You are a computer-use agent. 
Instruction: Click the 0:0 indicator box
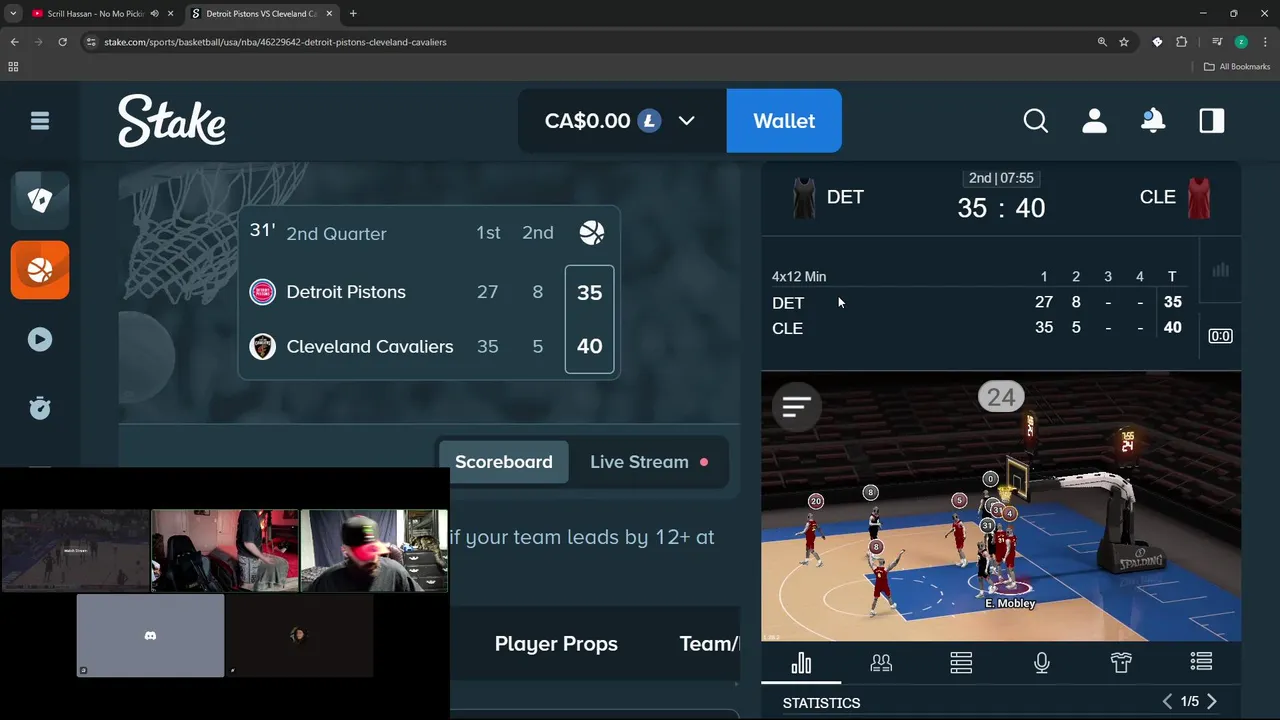(x=1220, y=336)
